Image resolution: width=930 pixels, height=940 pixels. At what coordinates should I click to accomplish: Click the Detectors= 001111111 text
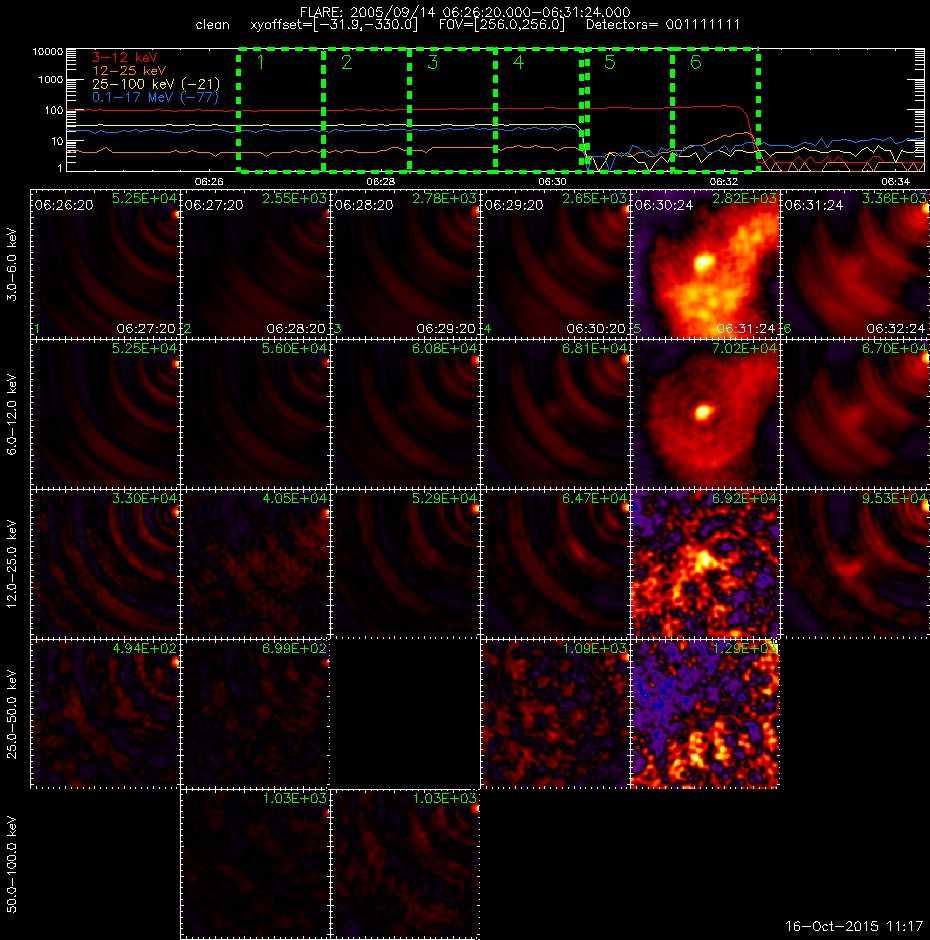click(x=663, y=25)
